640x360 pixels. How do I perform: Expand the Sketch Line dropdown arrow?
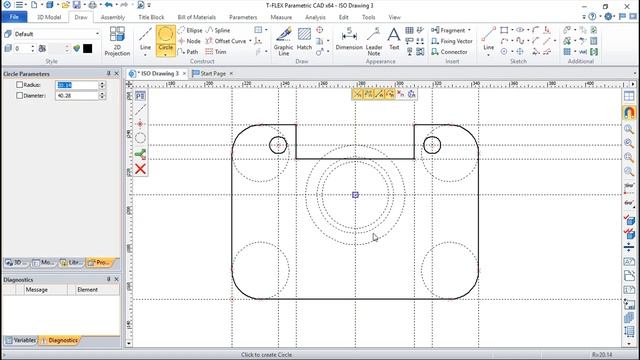[x=489, y=54]
